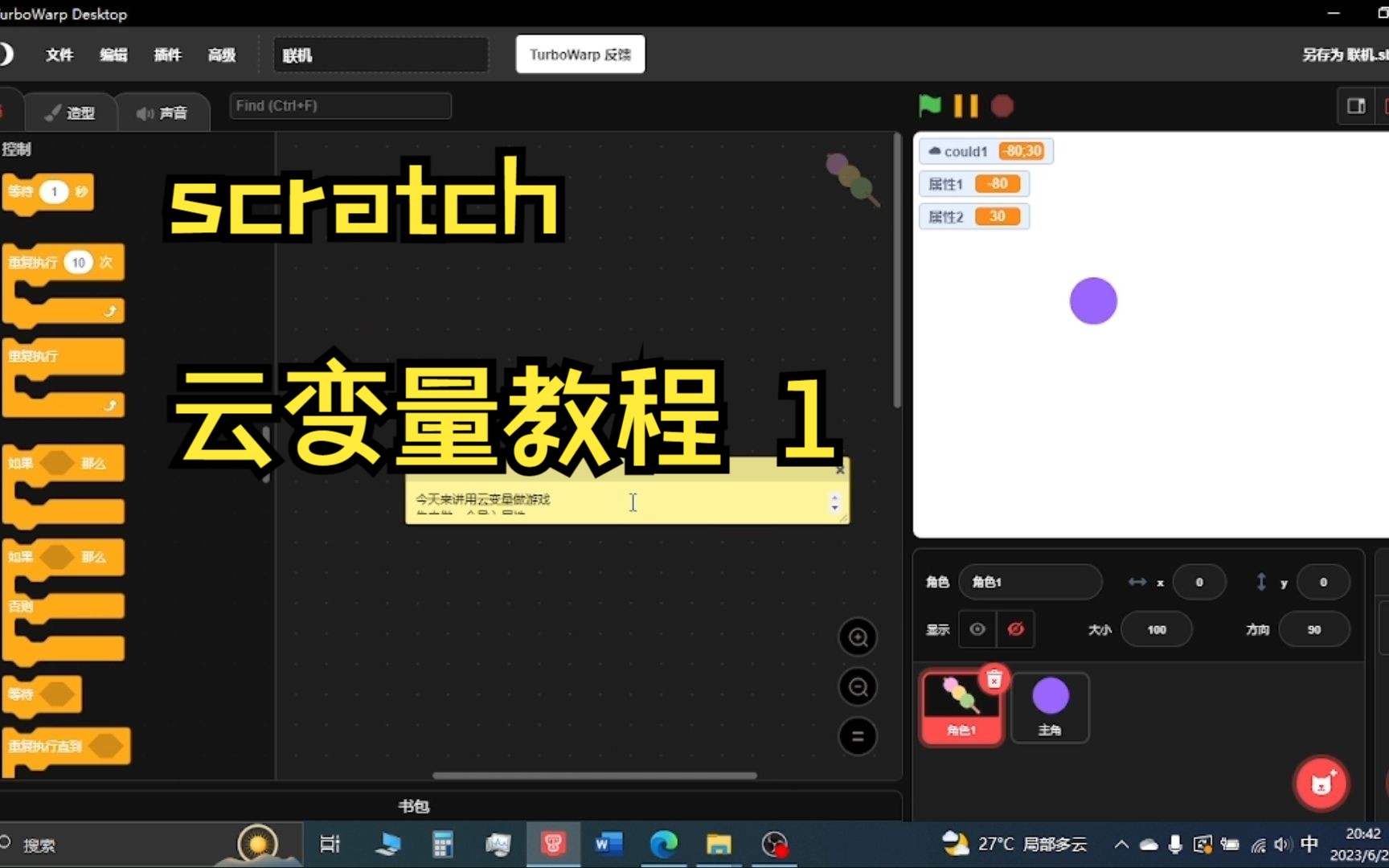This screenshot has width=1389, height=868.
Task: Open the add sprite cat button
Action: click(x=1321, y=784)
